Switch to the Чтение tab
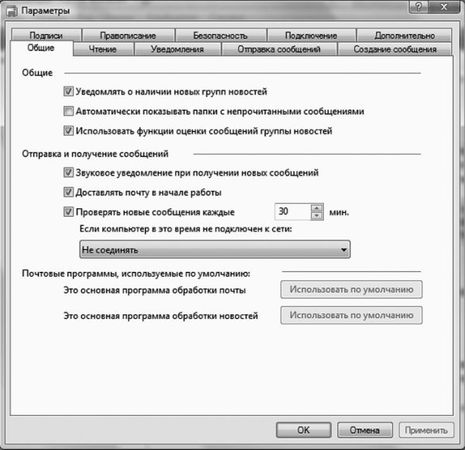 point(103,49)
